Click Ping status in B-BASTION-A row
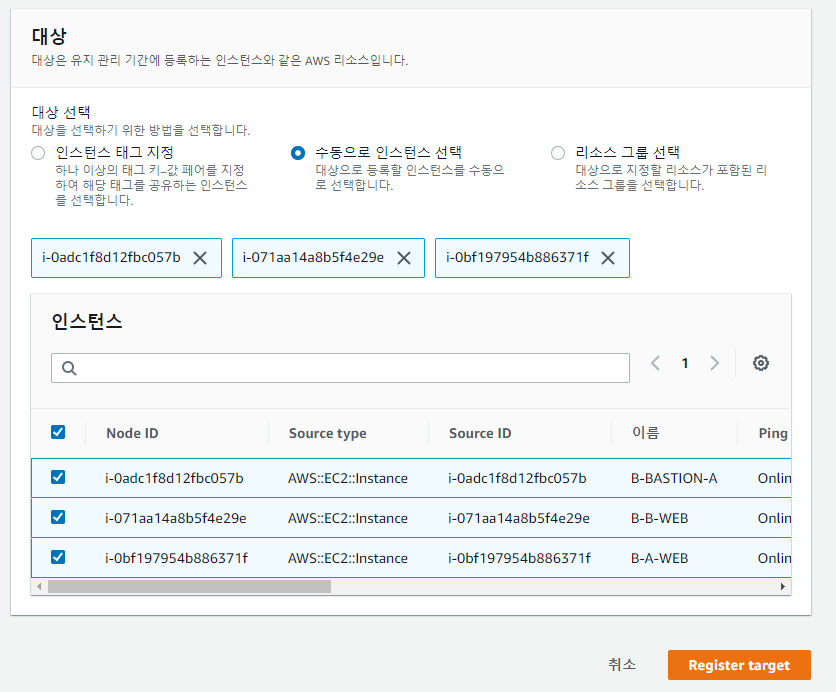836x692 pixels. pos(774,478)
